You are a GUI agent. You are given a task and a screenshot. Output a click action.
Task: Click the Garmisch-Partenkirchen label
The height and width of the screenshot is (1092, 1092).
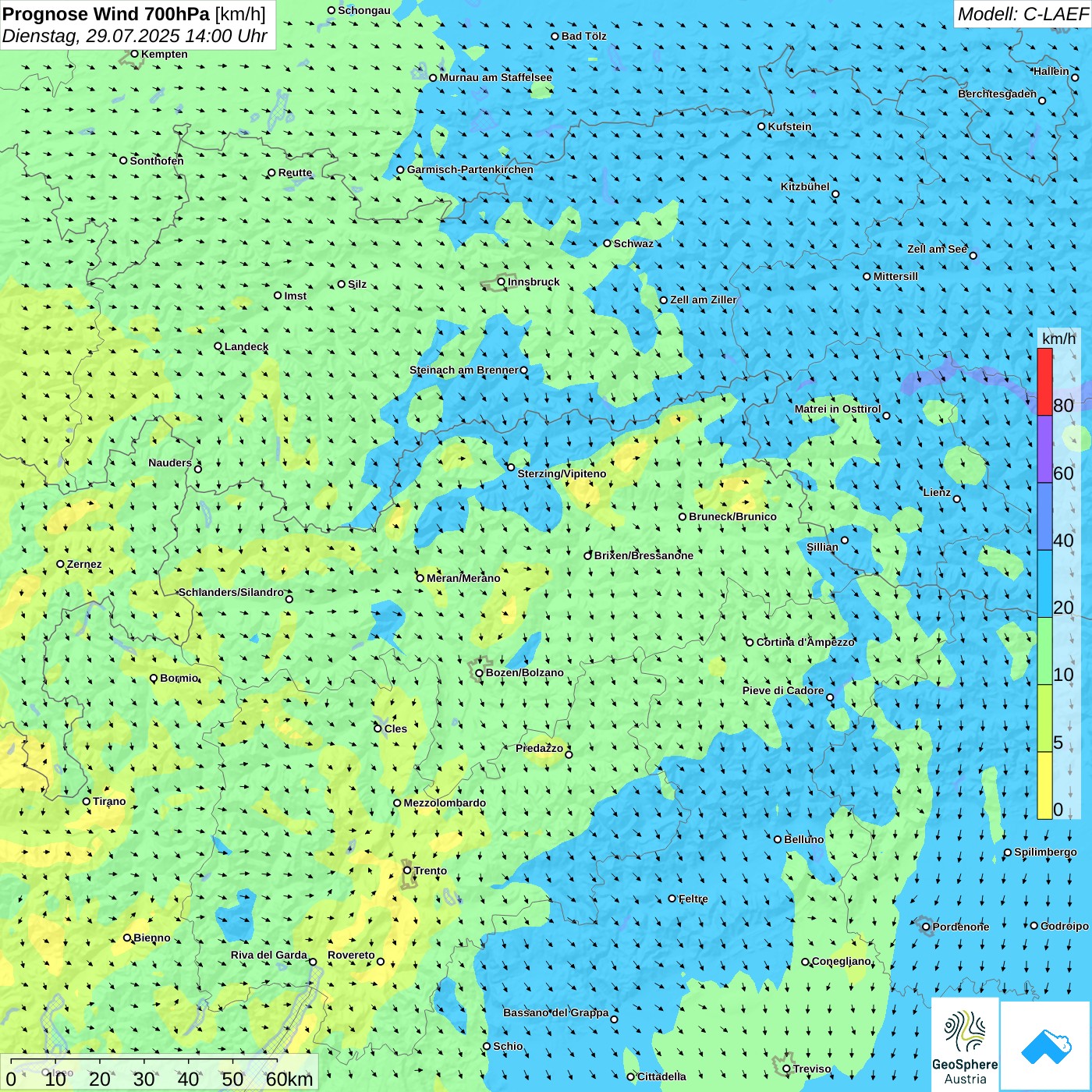(470, 169)
